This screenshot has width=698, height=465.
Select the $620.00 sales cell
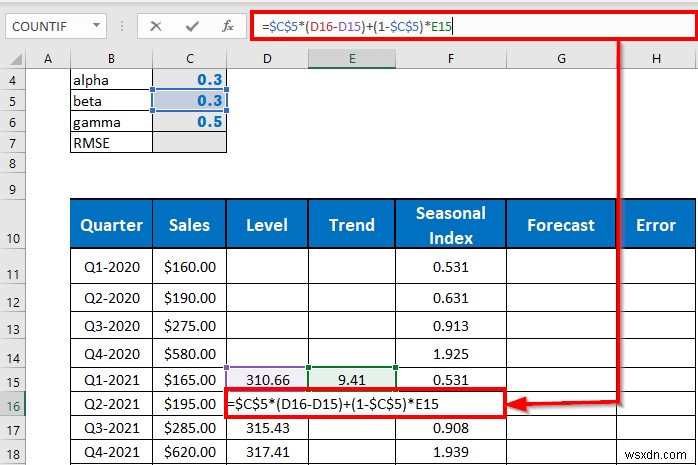point(190,452)
